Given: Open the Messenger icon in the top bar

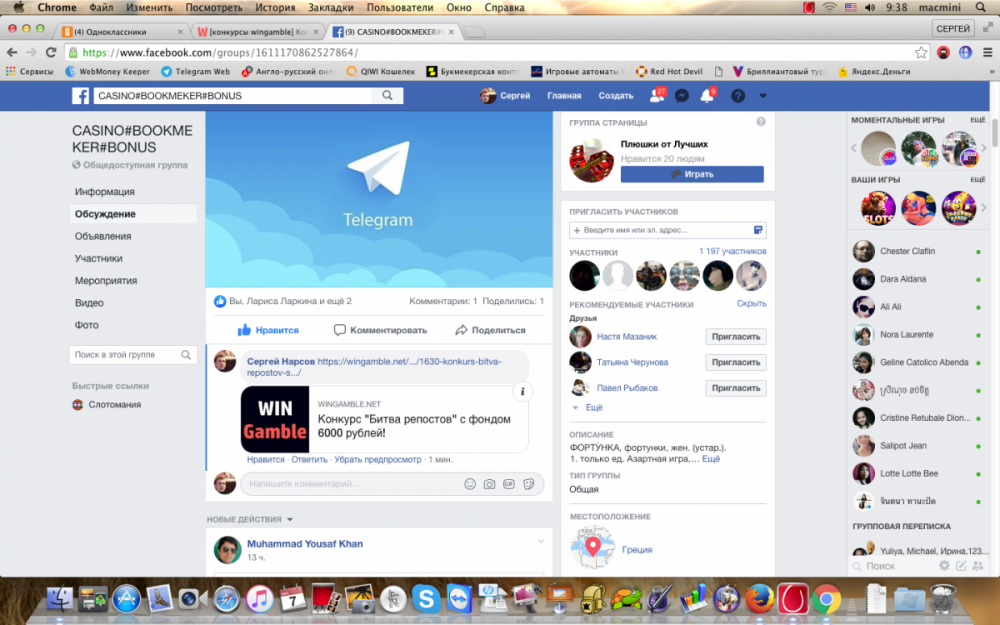Looking at the screenshot, I should pyautogui.click(x=682, y=96).
